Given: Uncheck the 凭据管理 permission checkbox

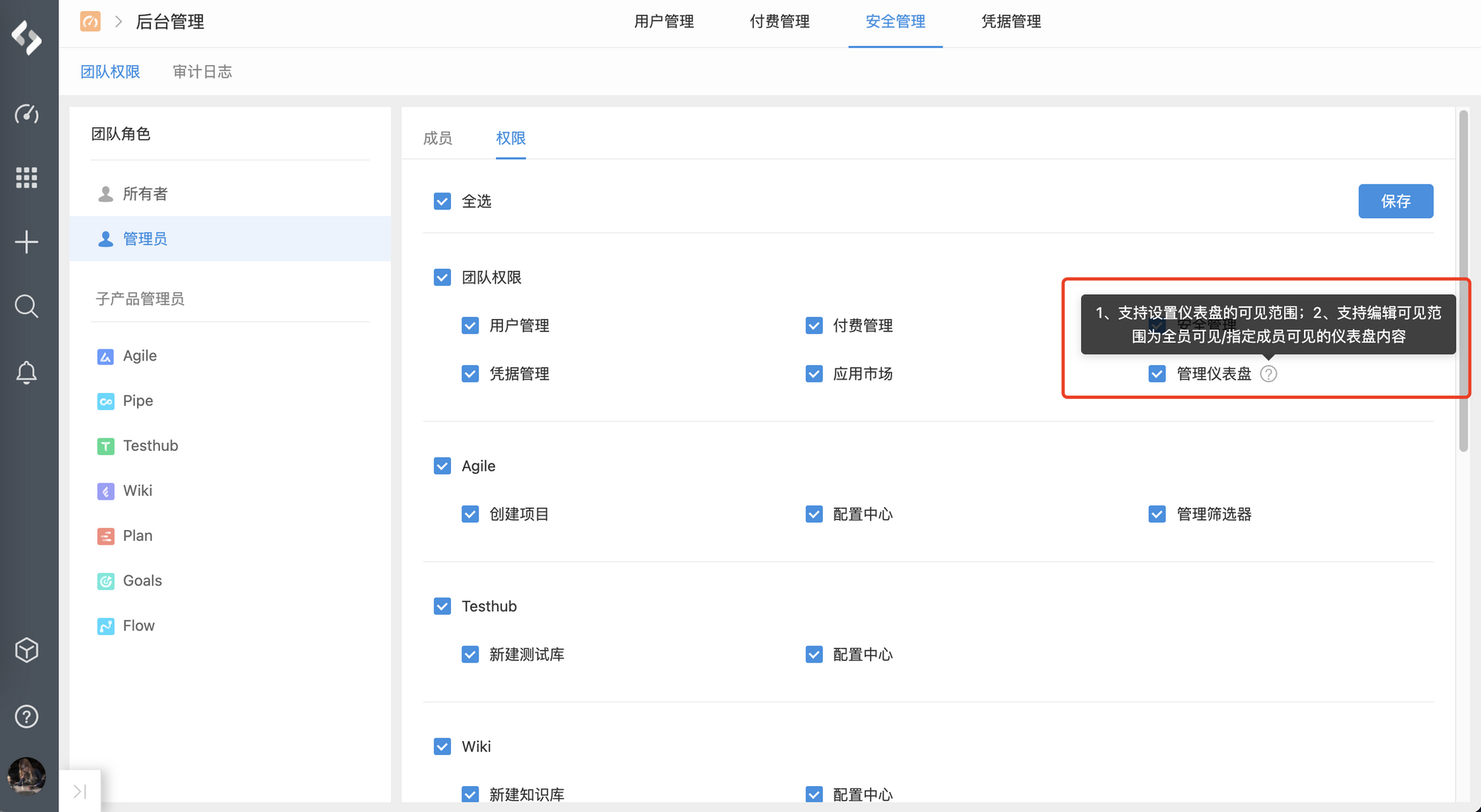Looking at the screenshot, I should pos(470,374).
